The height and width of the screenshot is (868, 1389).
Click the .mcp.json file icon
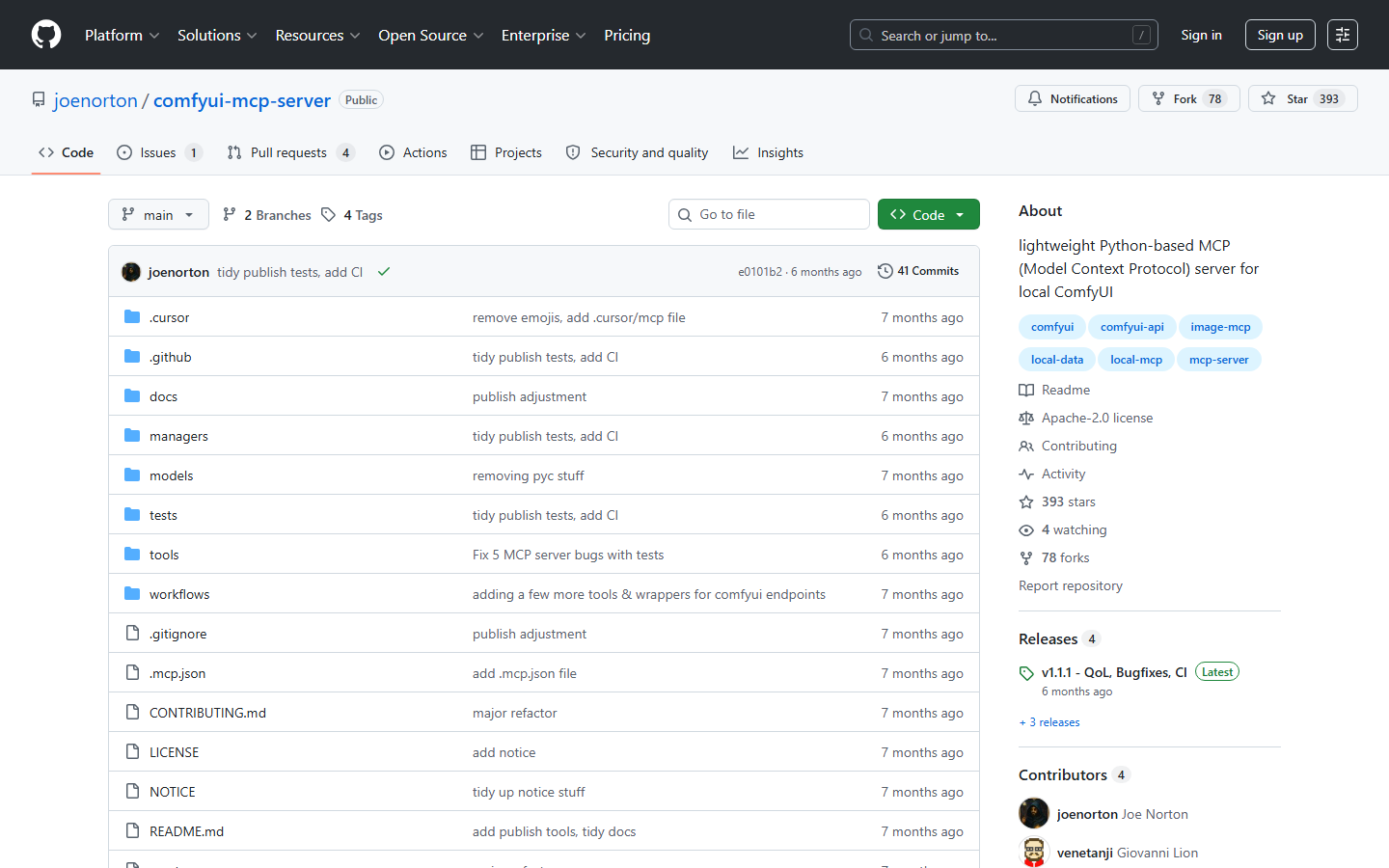[132, 673]
